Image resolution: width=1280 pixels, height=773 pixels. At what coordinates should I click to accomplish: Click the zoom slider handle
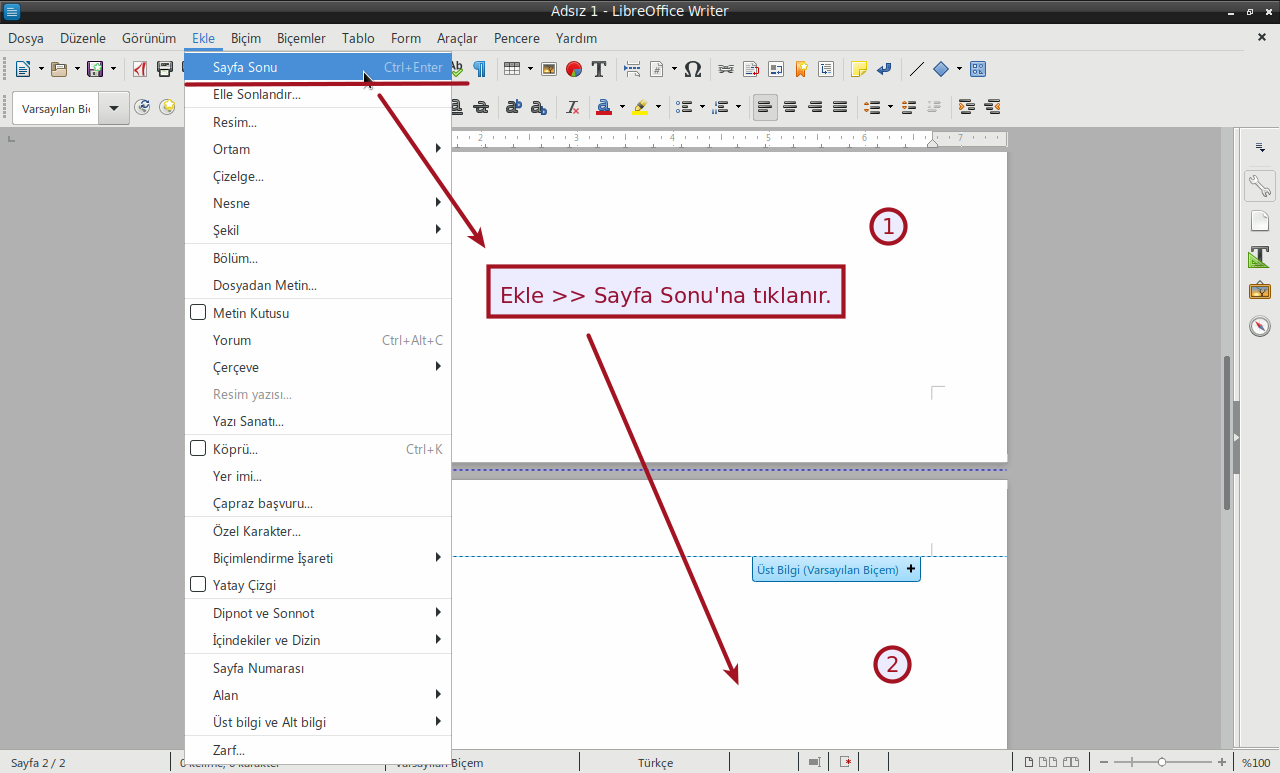tap(1162, 762)
